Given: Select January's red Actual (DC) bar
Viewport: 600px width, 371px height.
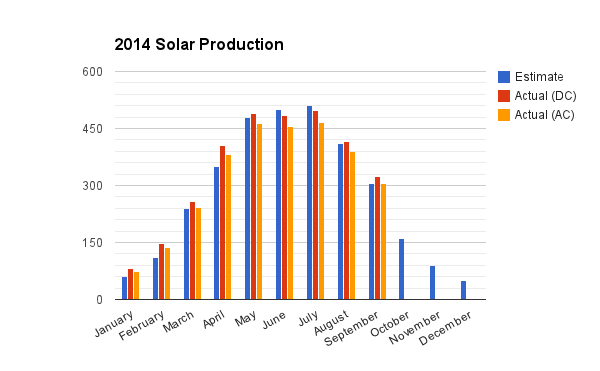Looking at the screenshot, I should 130,284.
